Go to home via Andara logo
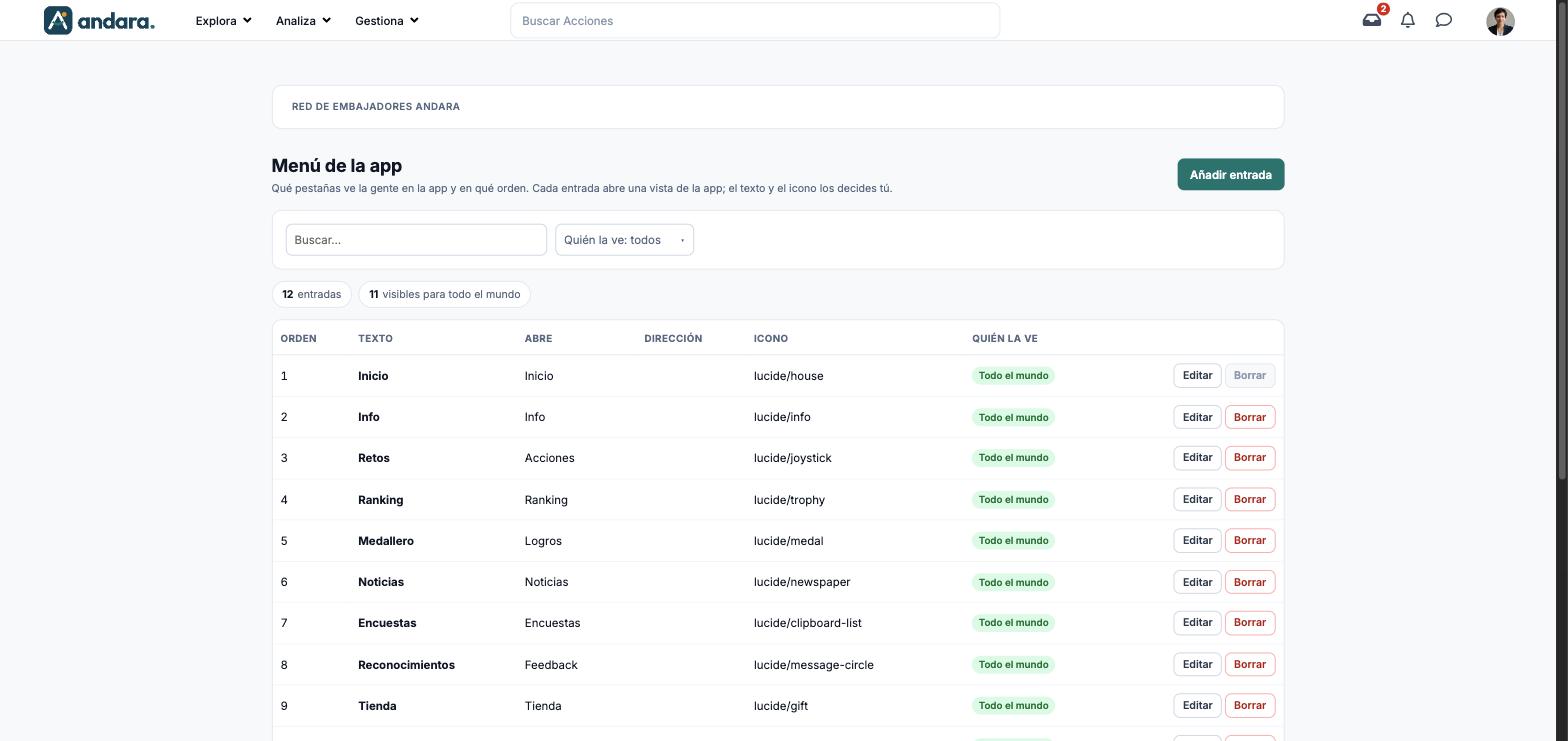 (100, 20)
